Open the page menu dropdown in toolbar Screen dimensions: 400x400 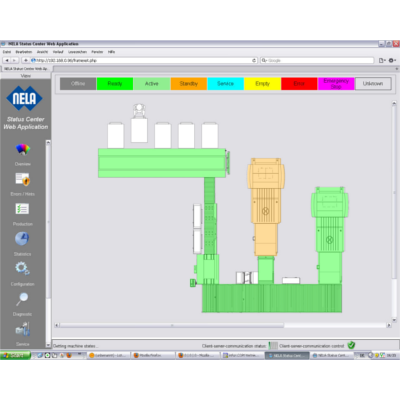coord(382,60)
